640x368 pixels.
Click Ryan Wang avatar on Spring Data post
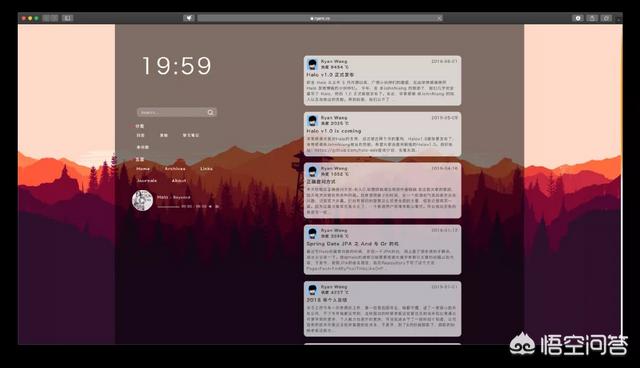[313, 233]
